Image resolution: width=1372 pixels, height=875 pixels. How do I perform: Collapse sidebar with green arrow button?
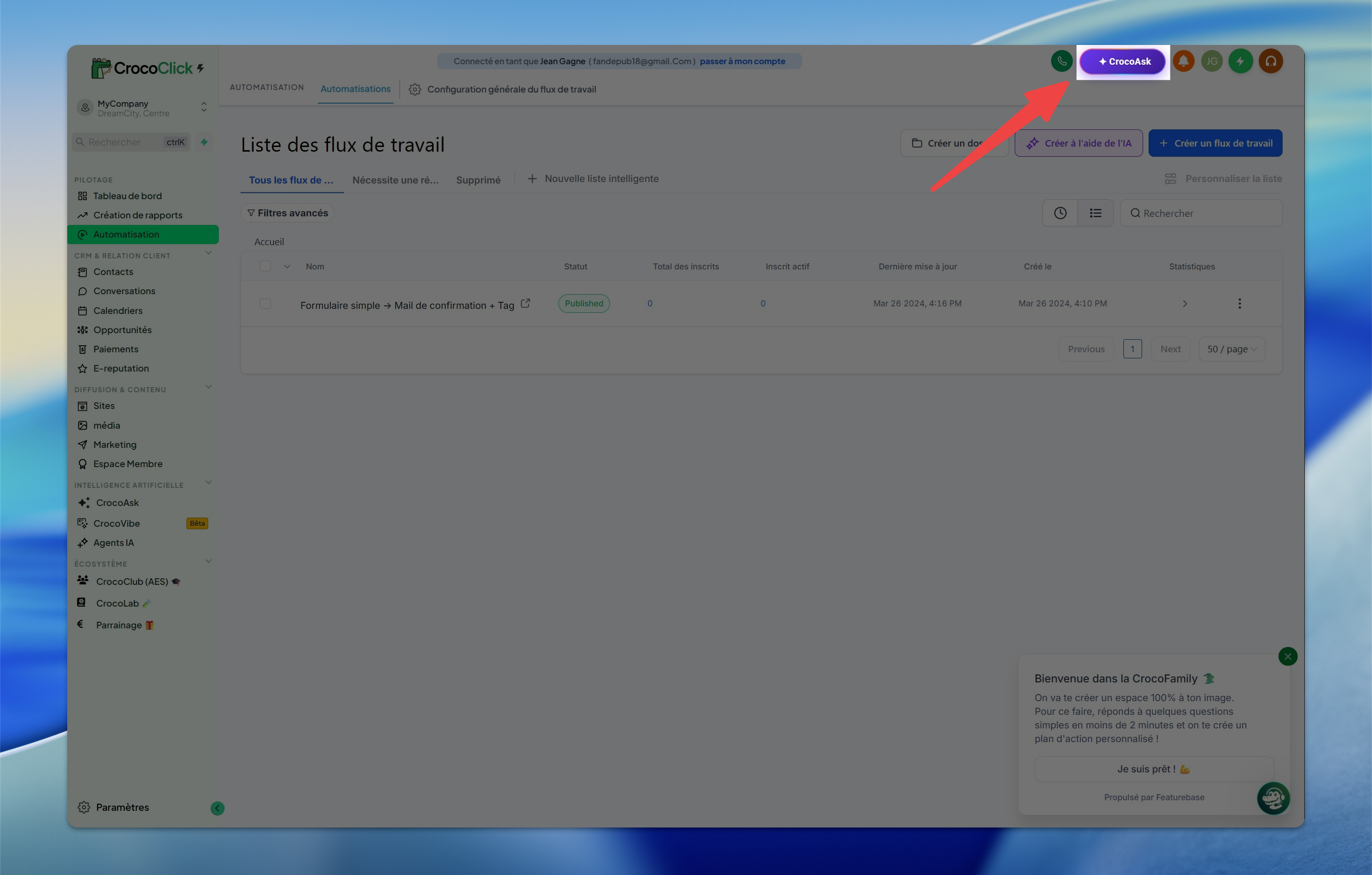click(x=217, y=808)
